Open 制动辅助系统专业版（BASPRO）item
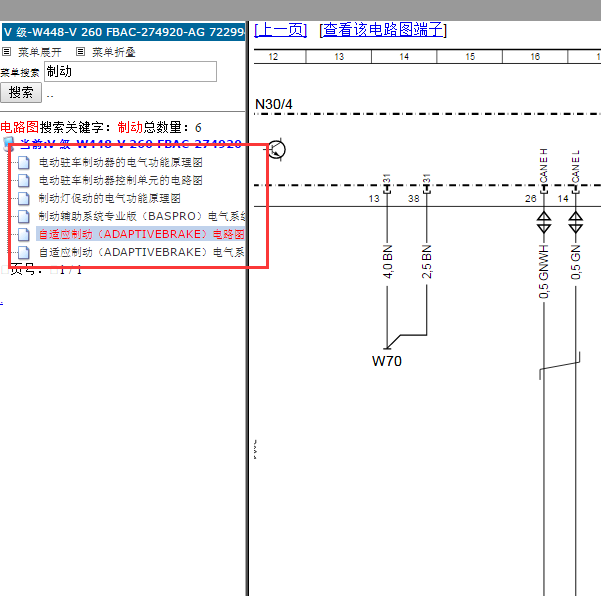The image size is (601, 596). [x=141, y=216]
